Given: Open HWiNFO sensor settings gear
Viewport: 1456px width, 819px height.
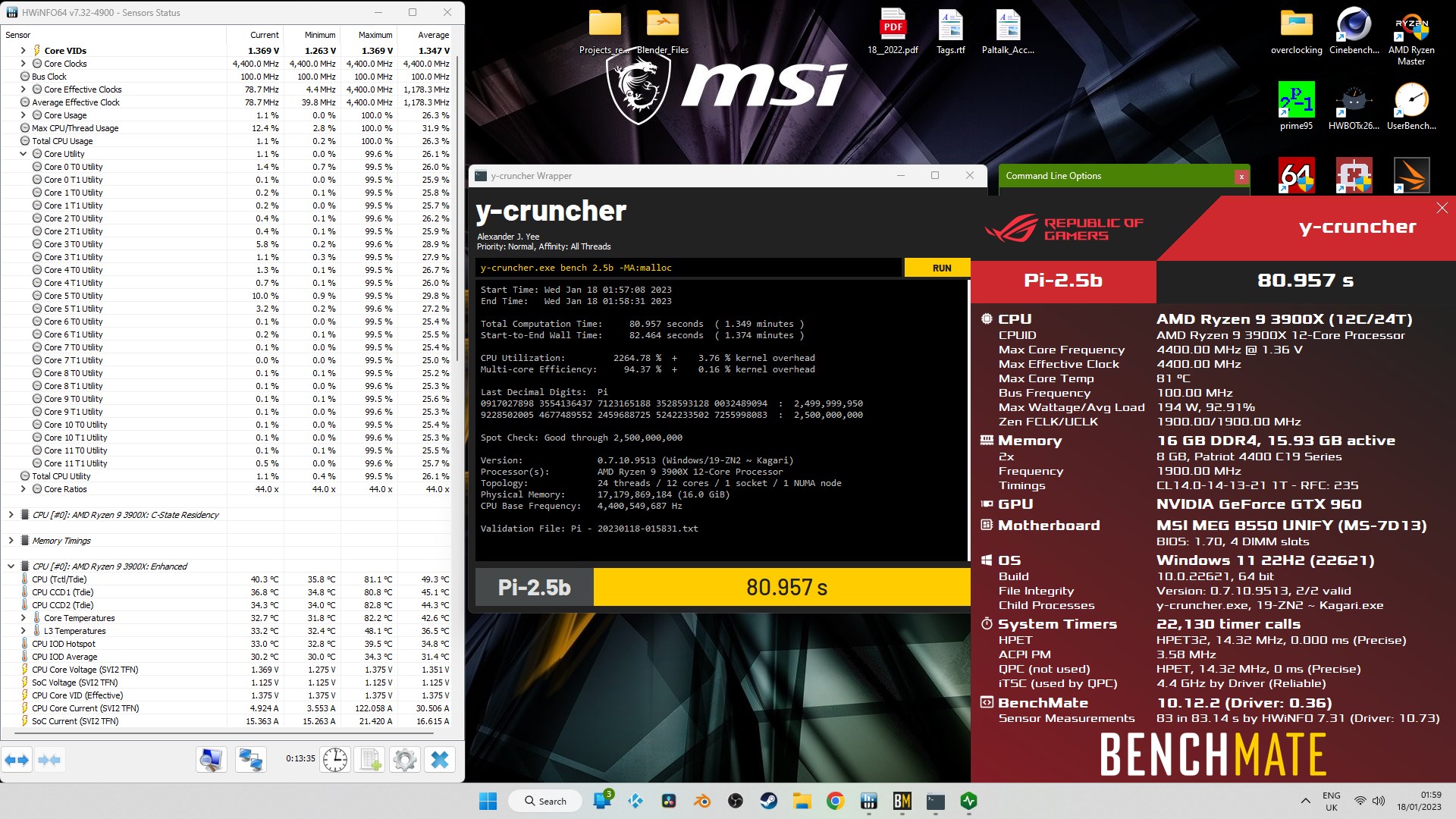Looking at the screenshot, I should [x=405, y=760].
